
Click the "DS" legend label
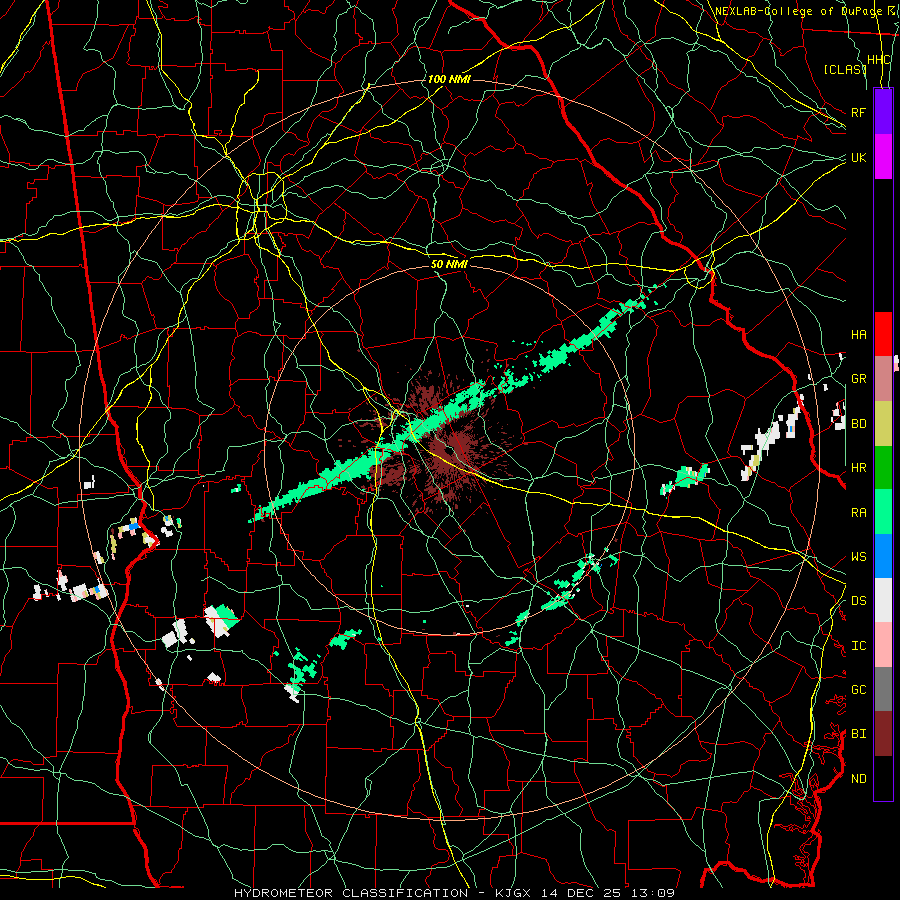(858, 601)
